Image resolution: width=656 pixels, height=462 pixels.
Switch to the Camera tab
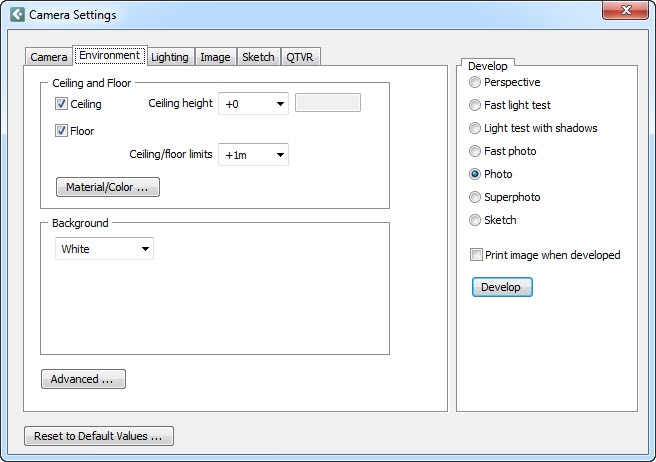pos(48,57)
